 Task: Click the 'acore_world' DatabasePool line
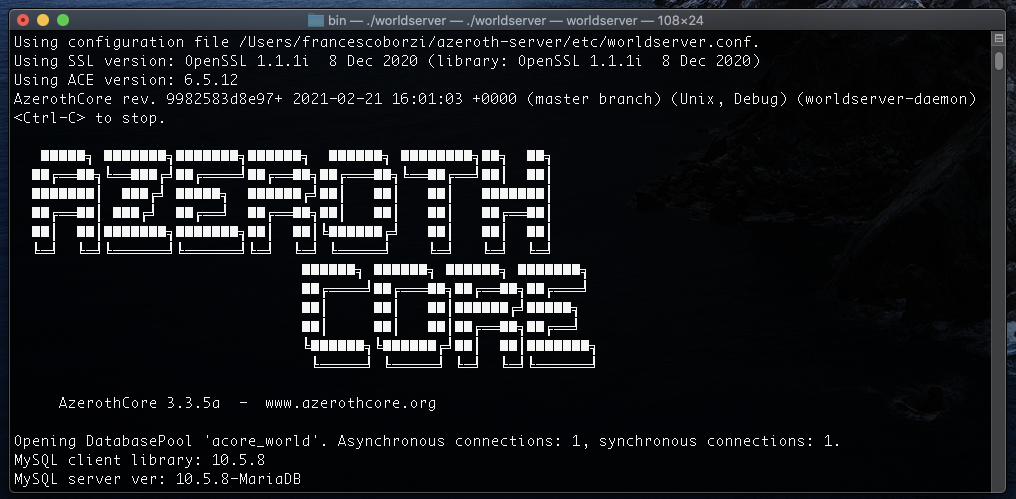point(427,441)
